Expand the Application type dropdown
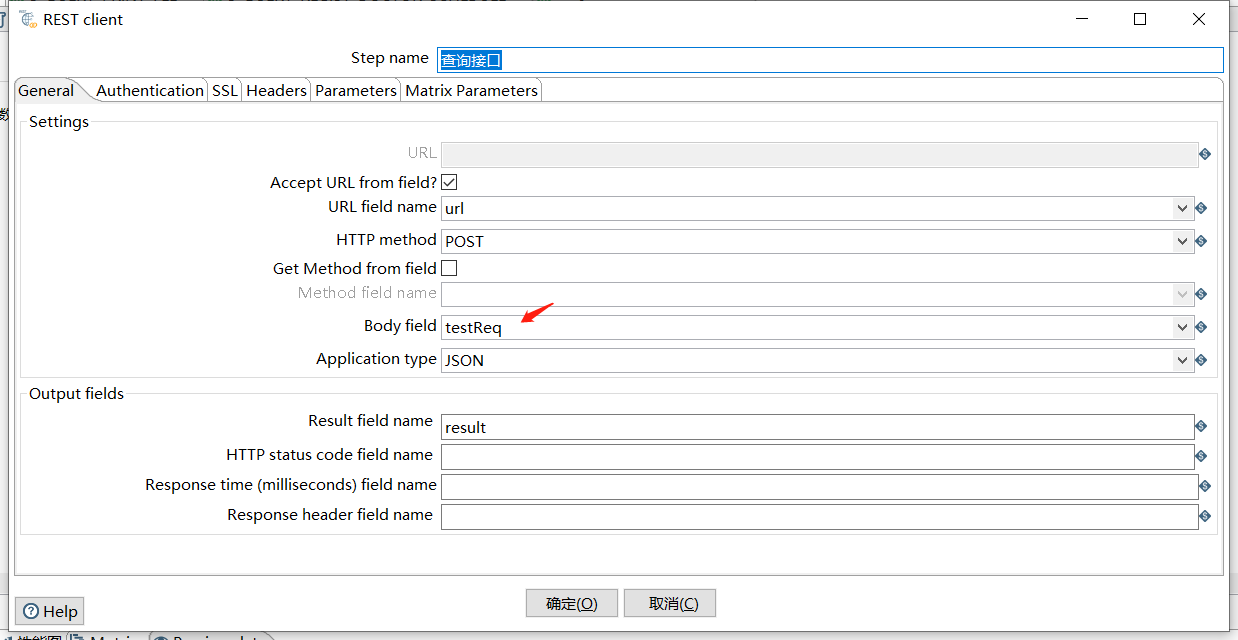Screen dimensions: 1238x640 1182,360
